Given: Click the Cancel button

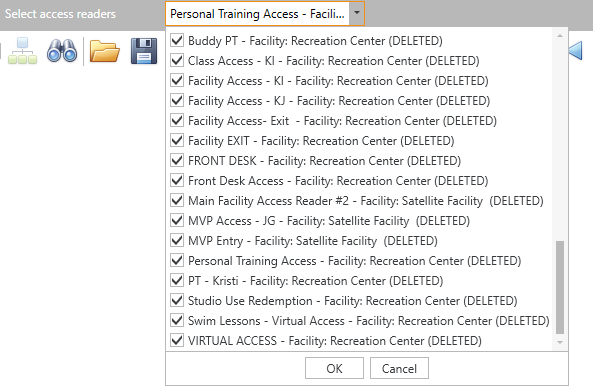Looking at the screenshot, I should point(399,368).
